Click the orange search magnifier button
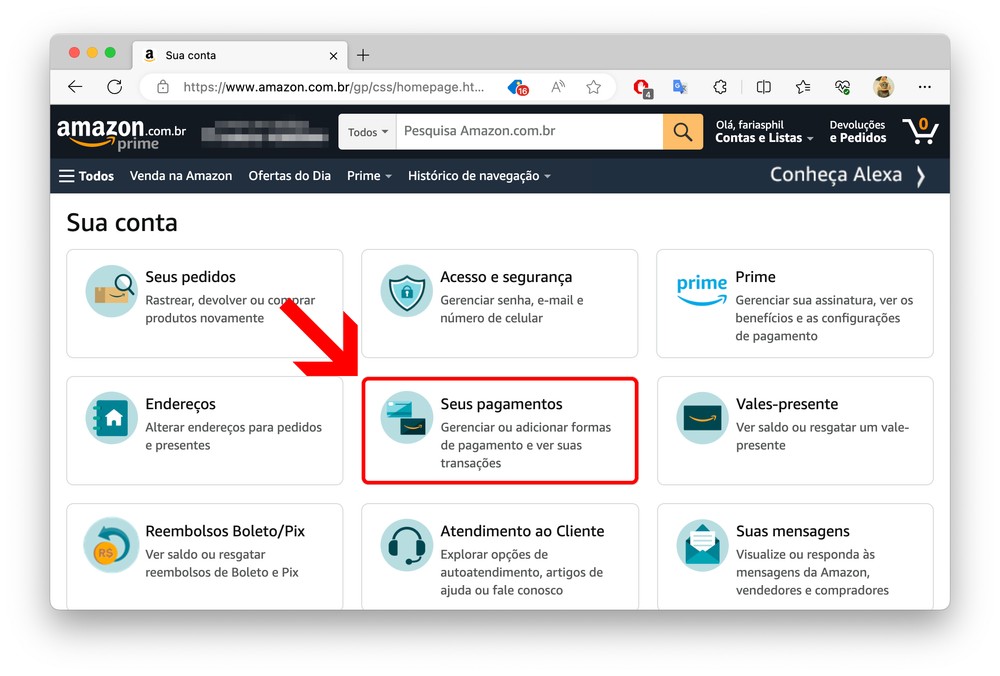 pyautogui.click(x=683, y=131)
